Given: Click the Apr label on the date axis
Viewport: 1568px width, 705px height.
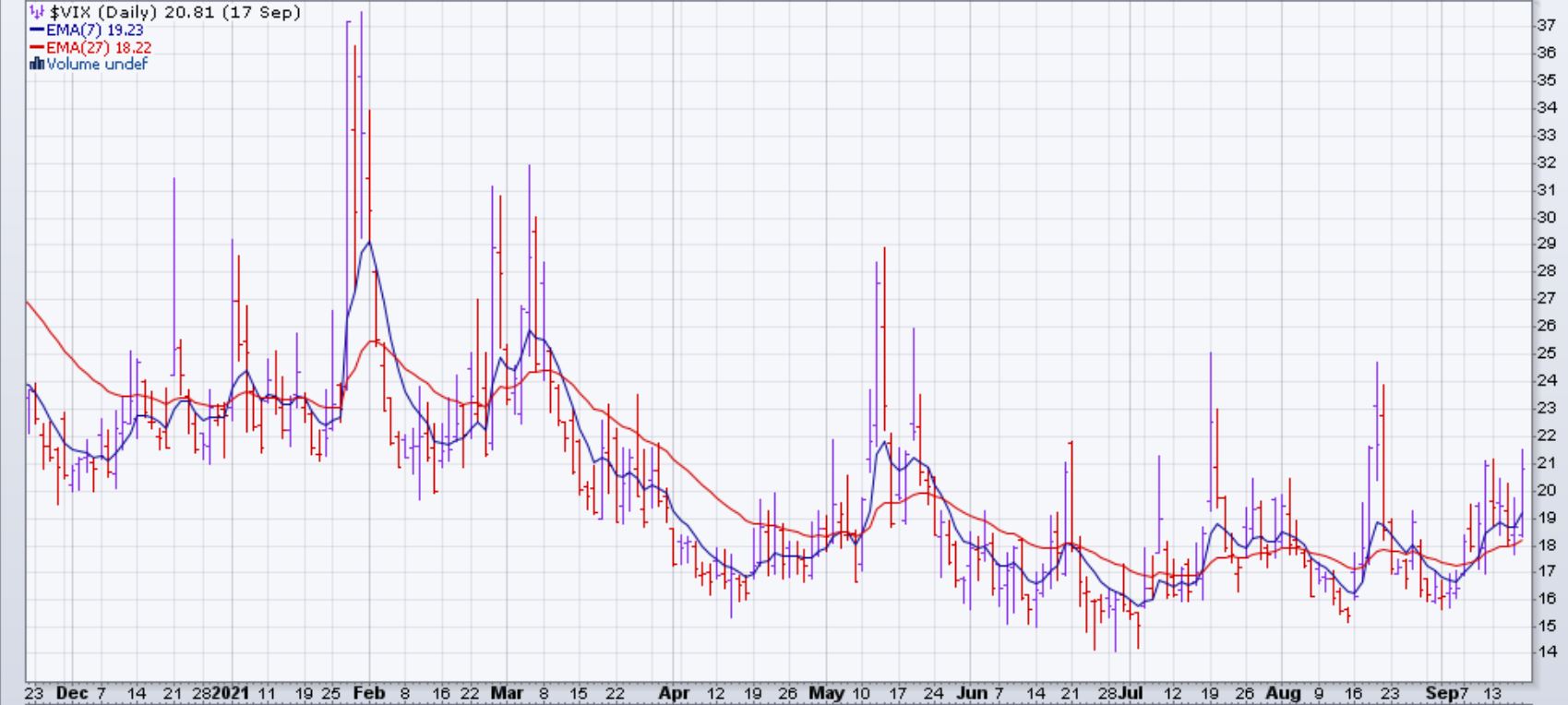Looking at the screenshot, I should [676, 693].
